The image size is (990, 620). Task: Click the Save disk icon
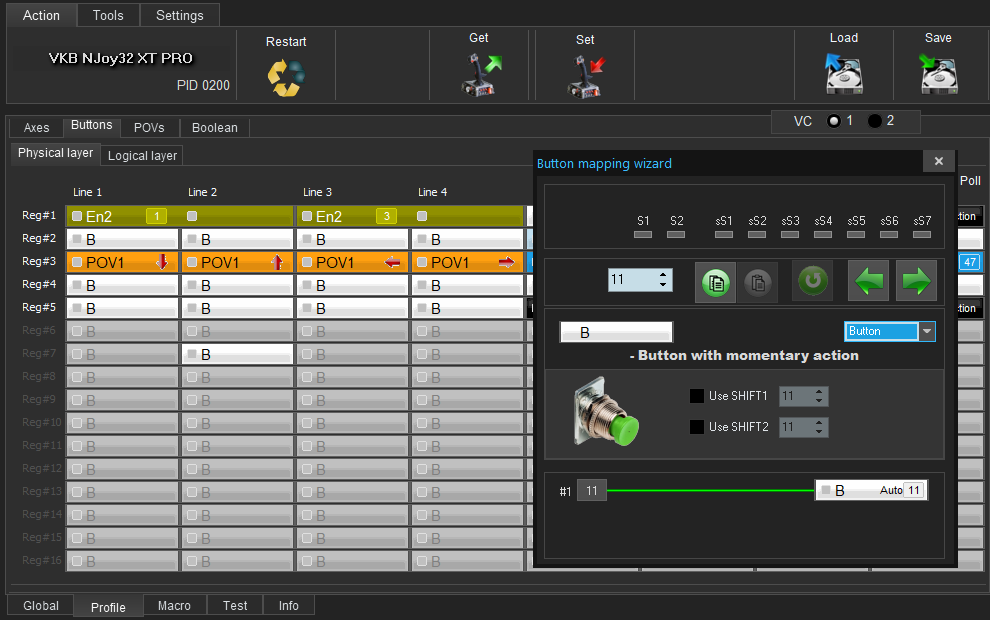click(938, 75)
